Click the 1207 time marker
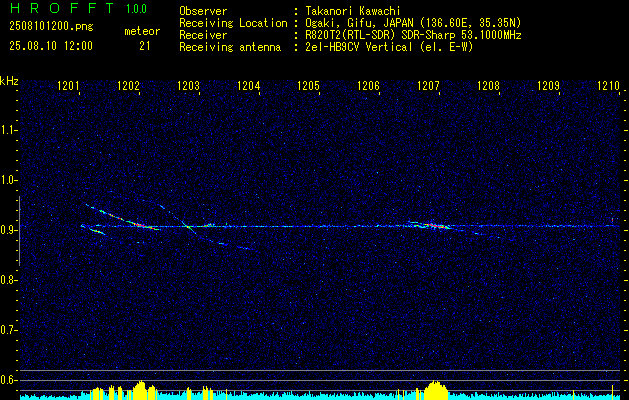This screenshot has width=629, height=400. 428,85
